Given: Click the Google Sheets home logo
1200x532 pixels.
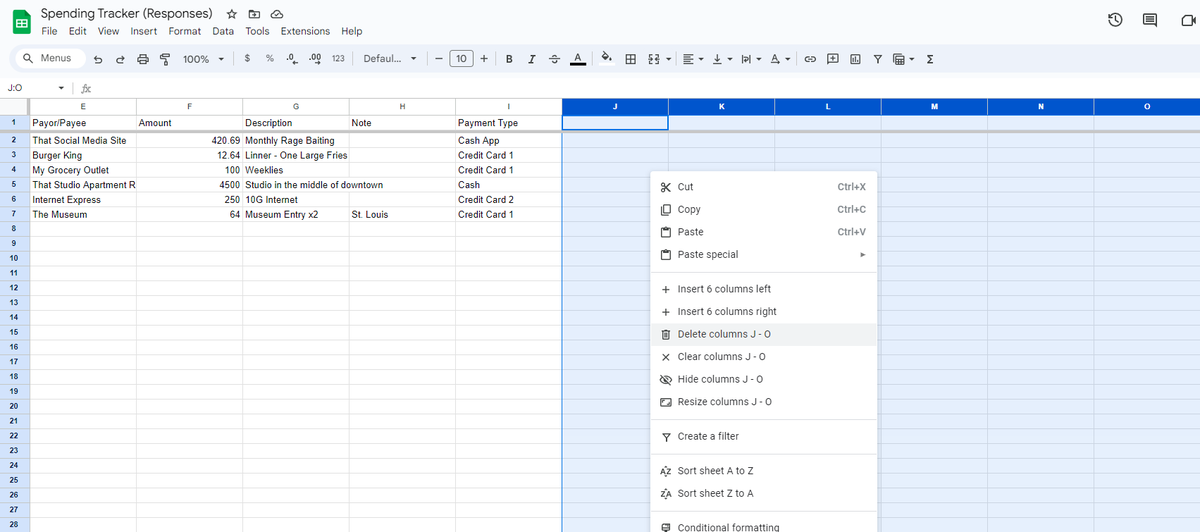Looking at the screenshot, I should click(x=20, y=21).
